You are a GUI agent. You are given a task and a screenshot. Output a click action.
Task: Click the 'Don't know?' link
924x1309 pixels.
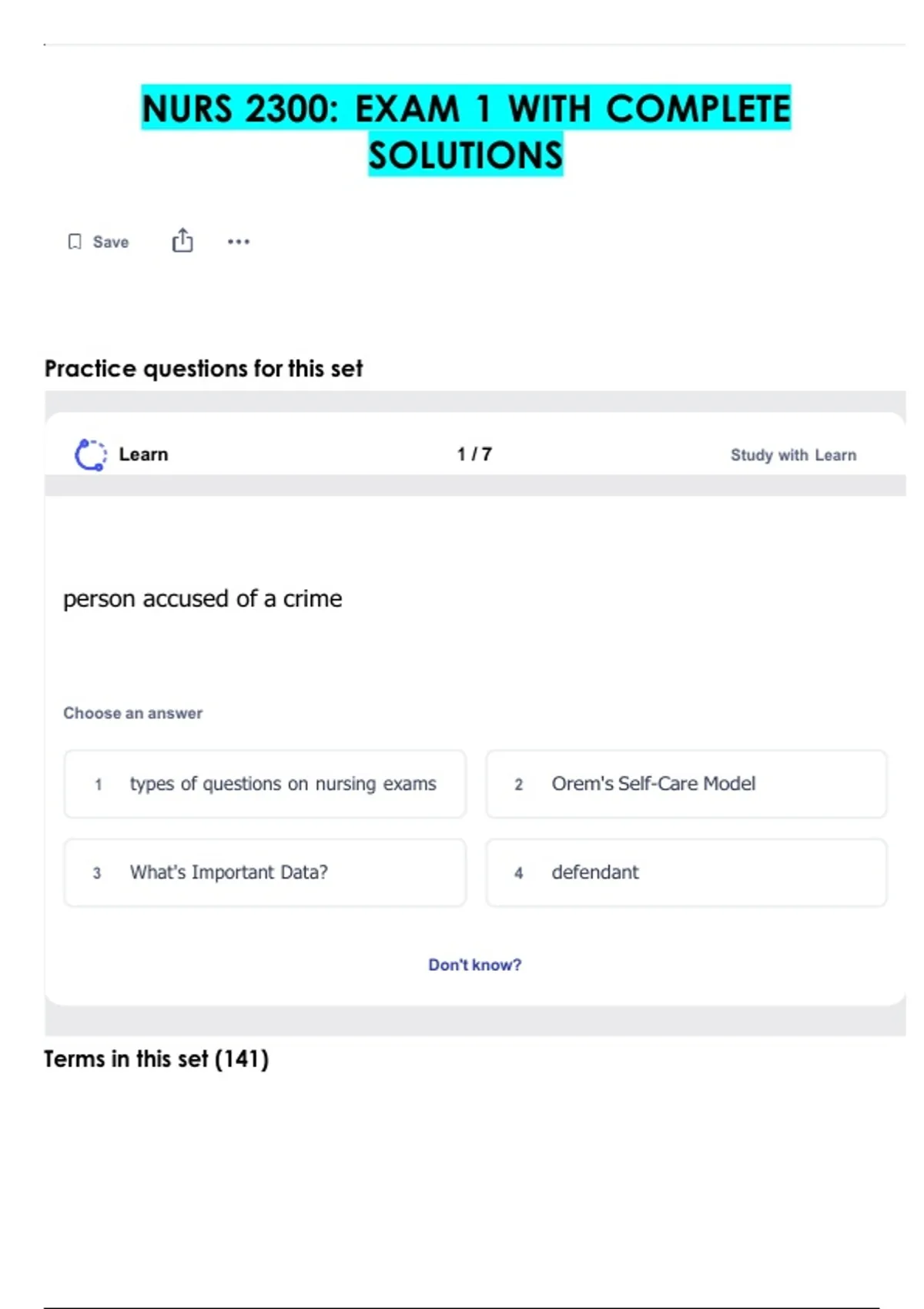pos(474,965)
